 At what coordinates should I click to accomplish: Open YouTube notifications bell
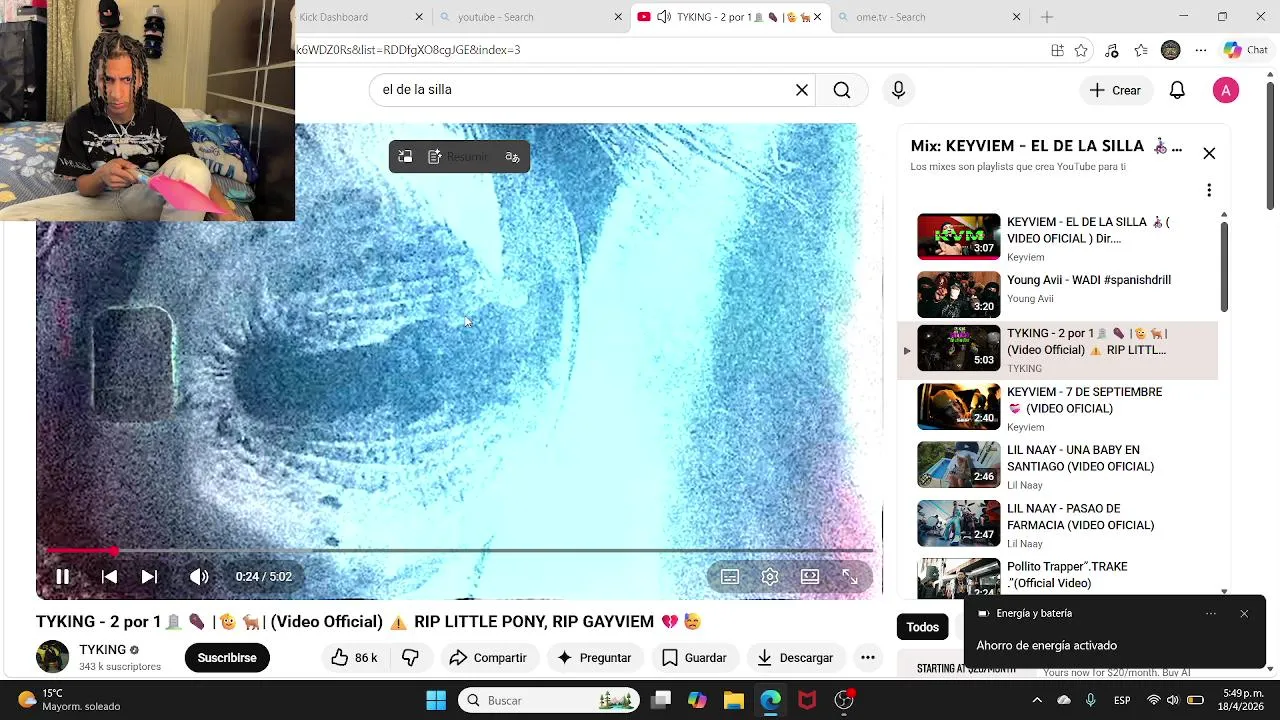click(1177, 90)
